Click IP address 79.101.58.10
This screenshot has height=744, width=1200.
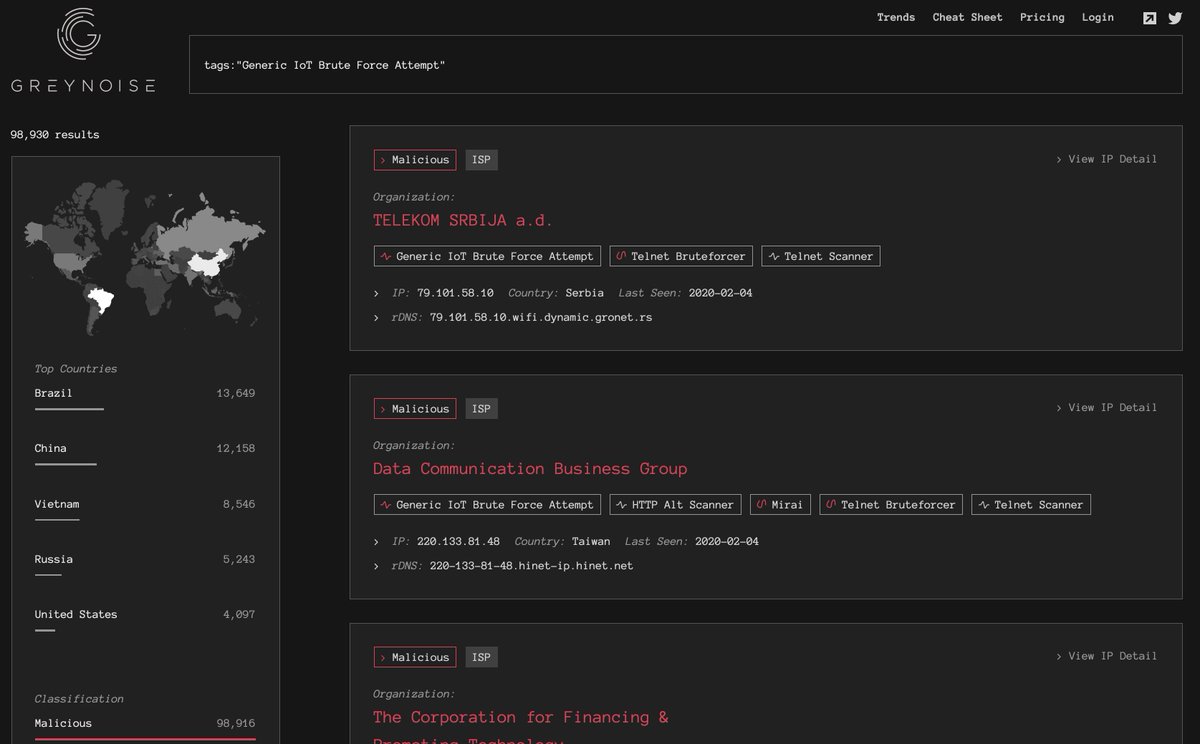pos(455,293)
